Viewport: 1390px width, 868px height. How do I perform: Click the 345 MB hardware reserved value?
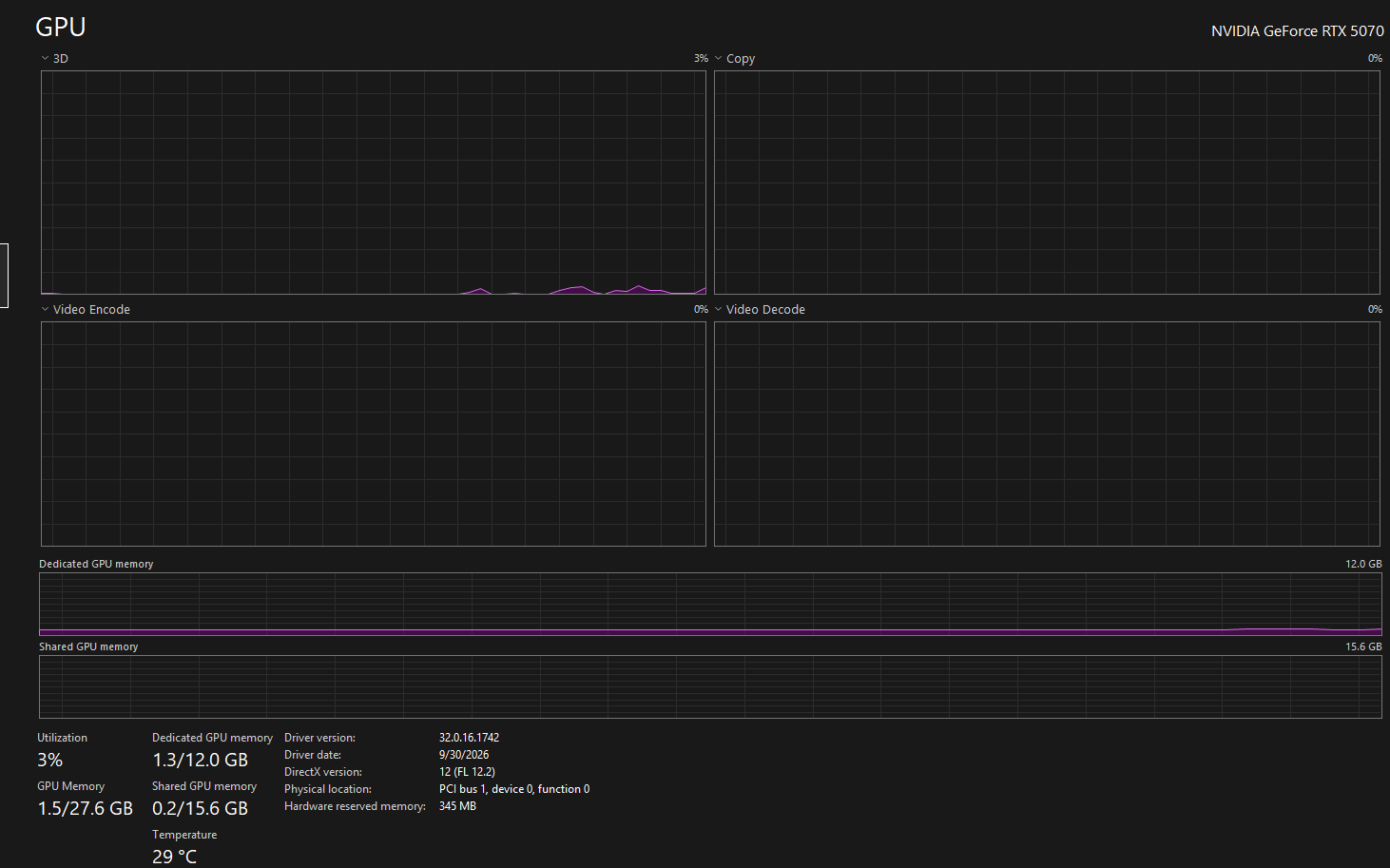click(x=457, y=806)
